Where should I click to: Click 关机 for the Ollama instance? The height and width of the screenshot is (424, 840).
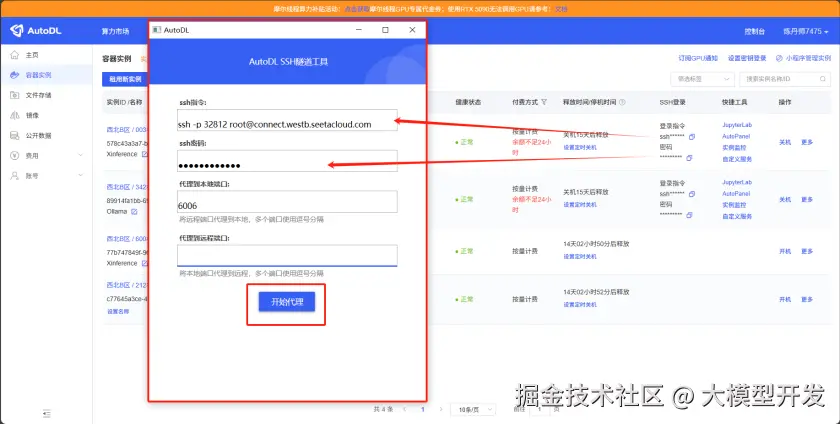pos(785,199)
